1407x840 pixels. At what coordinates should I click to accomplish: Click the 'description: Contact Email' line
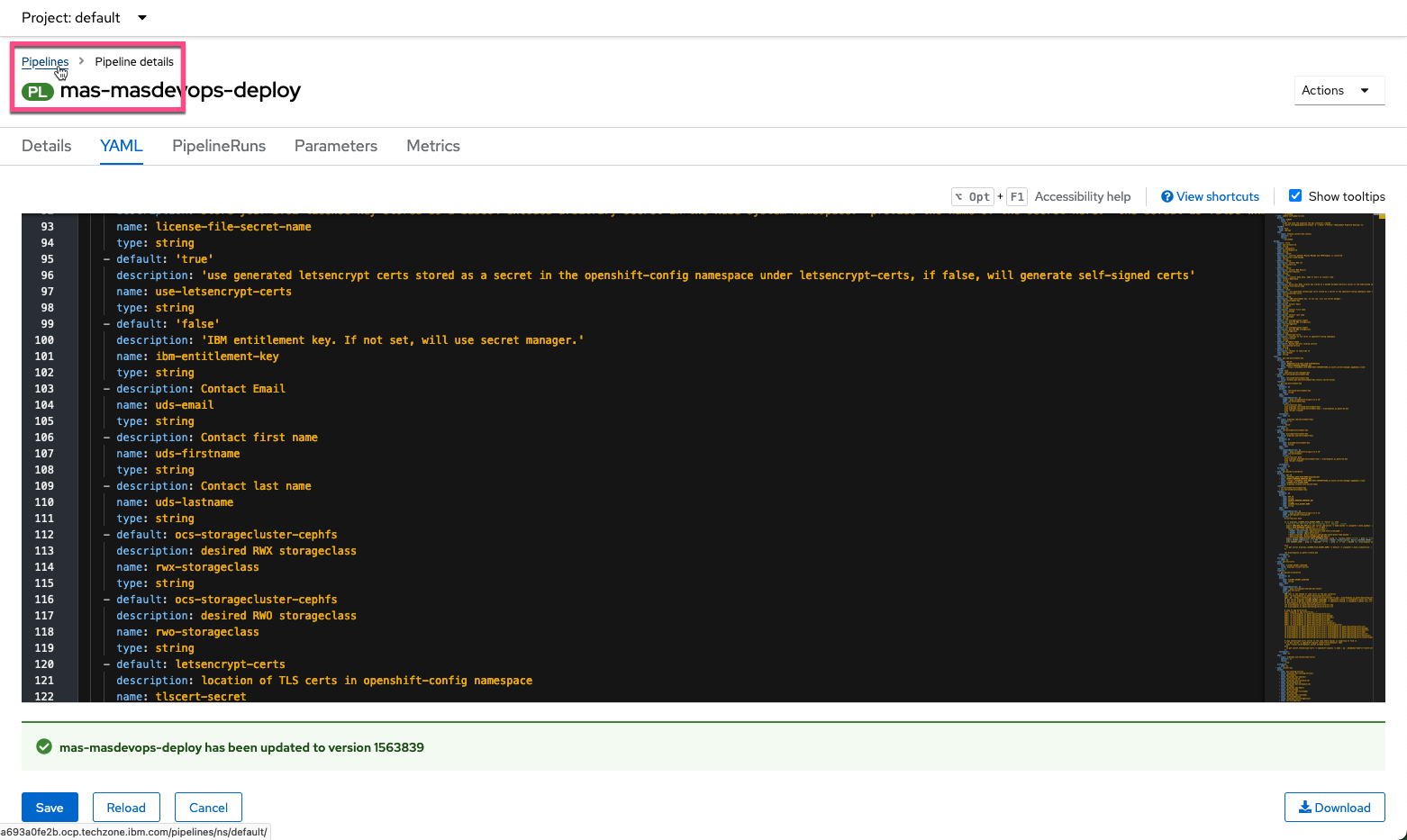pos(201,389)
